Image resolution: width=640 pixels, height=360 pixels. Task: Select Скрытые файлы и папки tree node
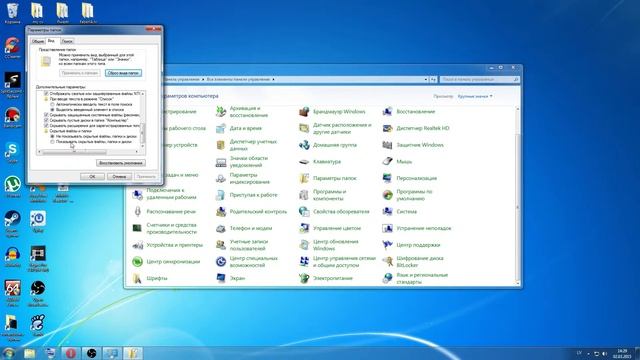coord(71,131)
